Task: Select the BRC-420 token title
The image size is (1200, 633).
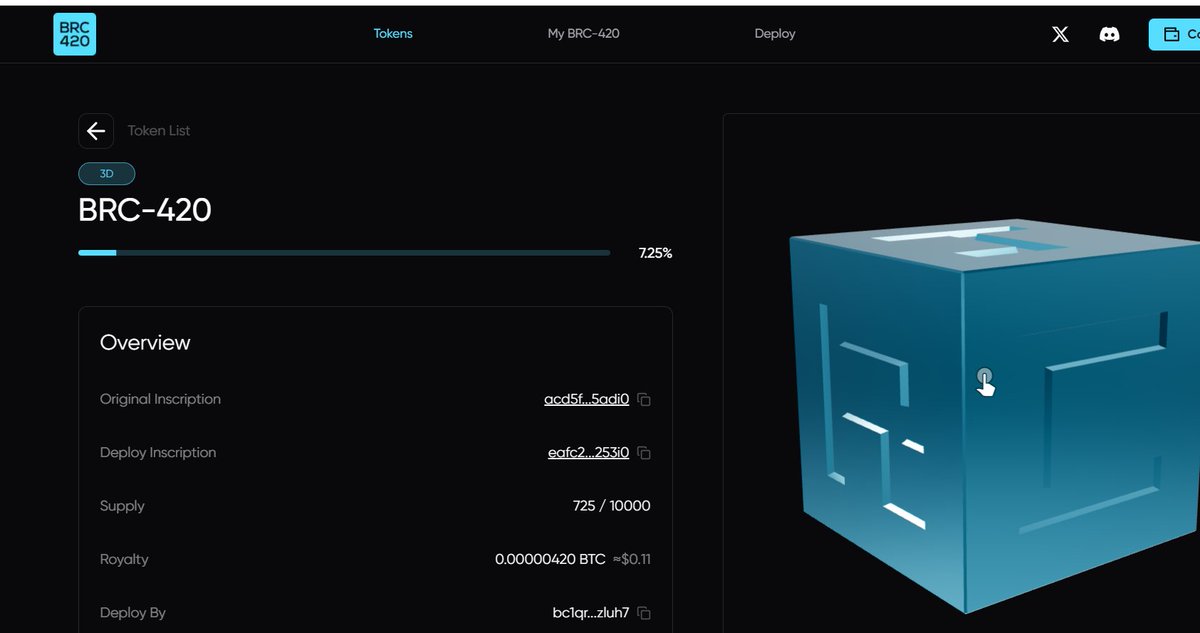Action: point(145,210)
